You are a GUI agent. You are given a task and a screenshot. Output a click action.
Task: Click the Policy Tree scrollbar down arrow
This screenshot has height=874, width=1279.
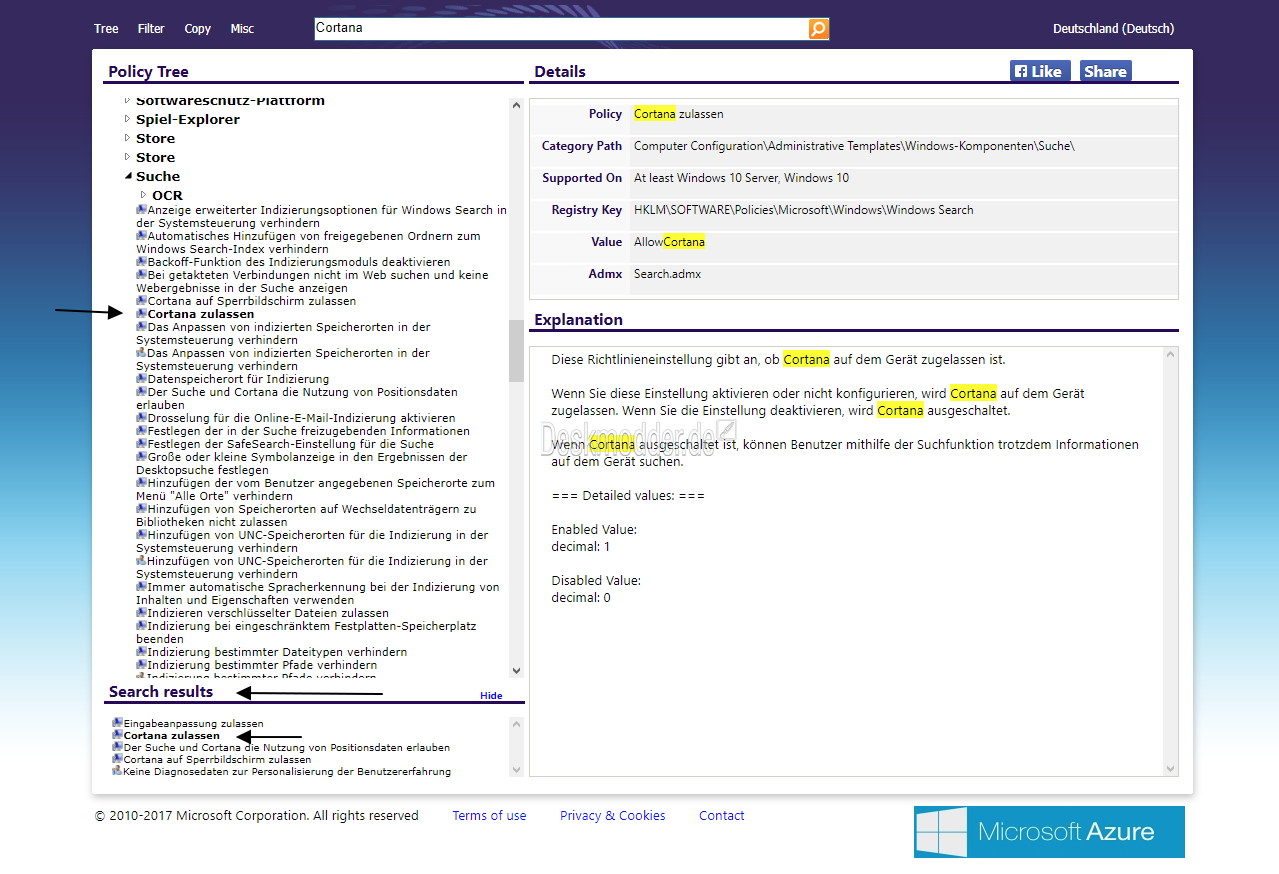coord(516,671)
